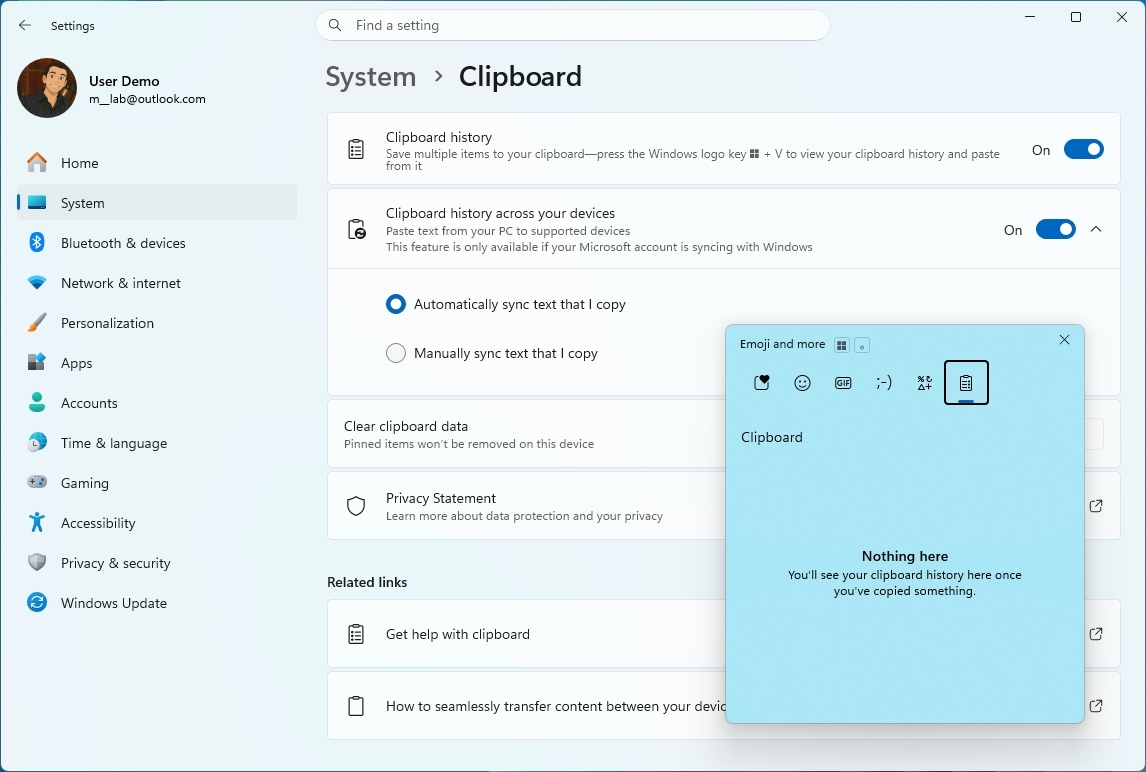Collapse the Clipboard history across devices section

click(1094, 229)
